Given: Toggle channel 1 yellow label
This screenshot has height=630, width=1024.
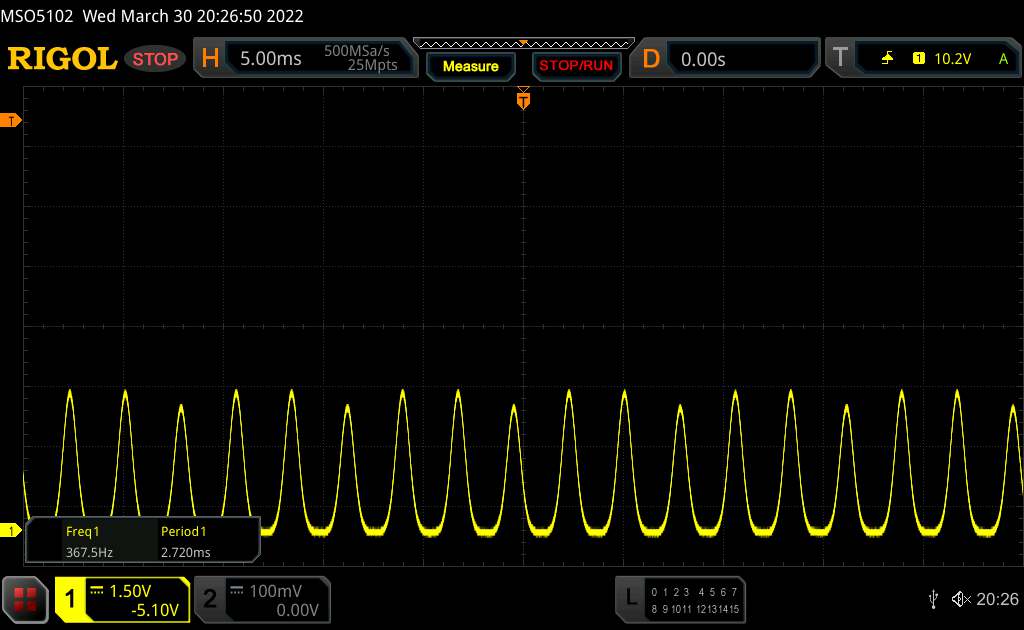Looking at the screenshot, I should coord(71,599).
